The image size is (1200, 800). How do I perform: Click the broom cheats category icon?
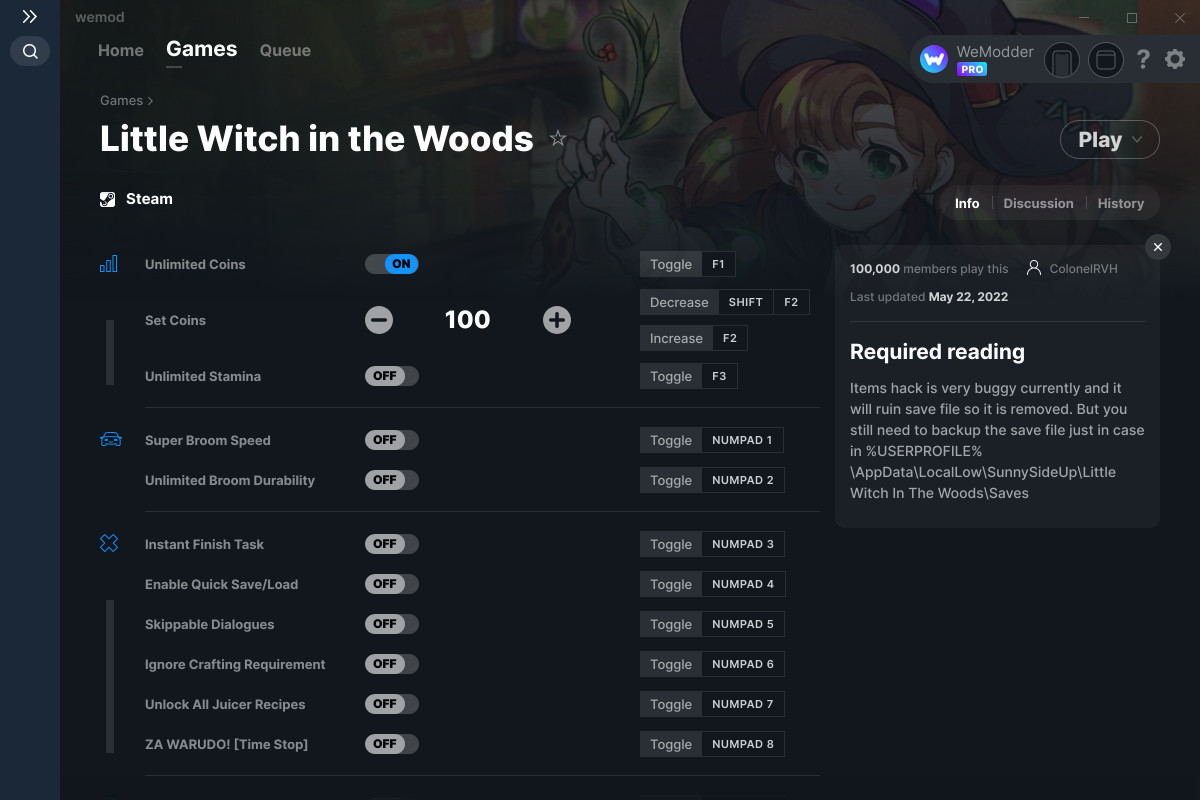pos(109,440)
